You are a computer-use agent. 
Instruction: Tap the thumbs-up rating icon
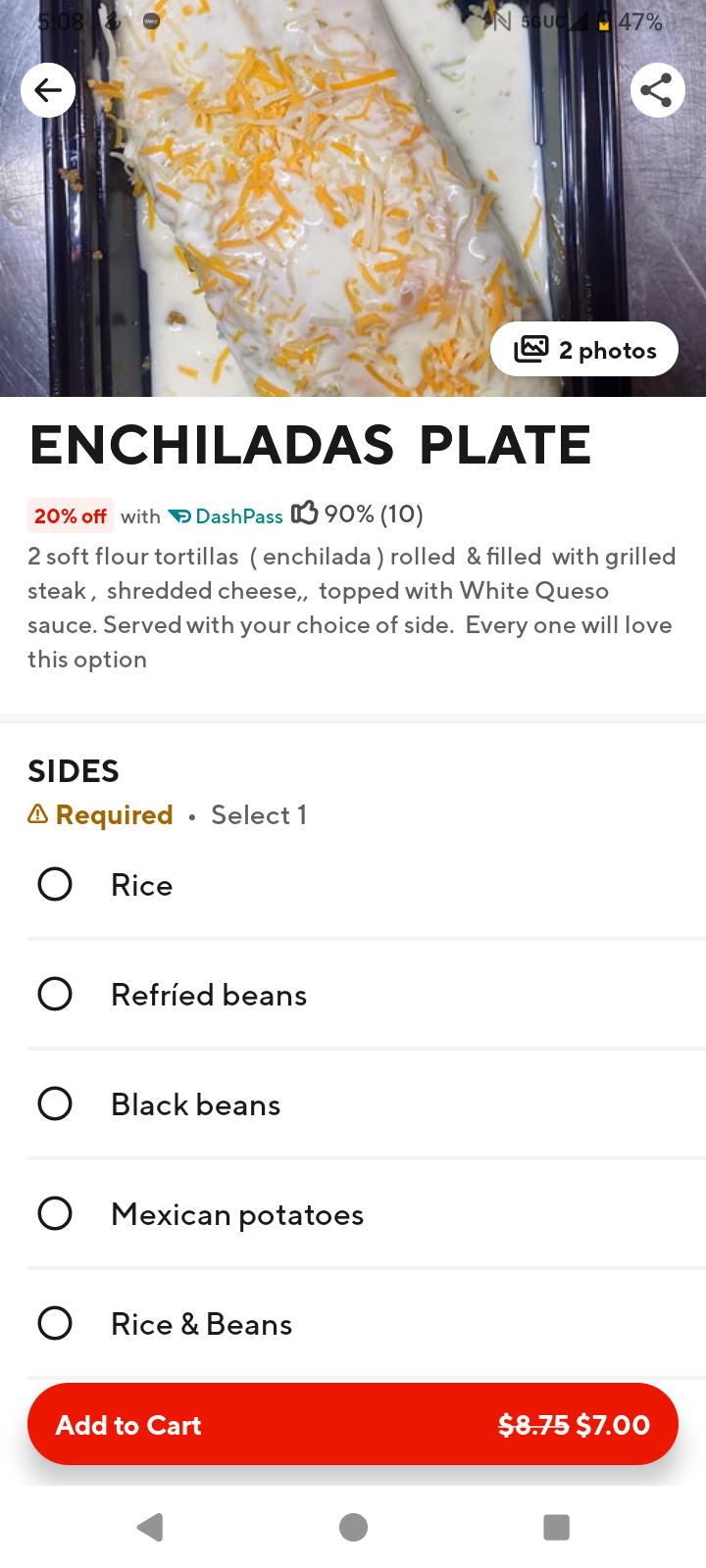[304, 513]
